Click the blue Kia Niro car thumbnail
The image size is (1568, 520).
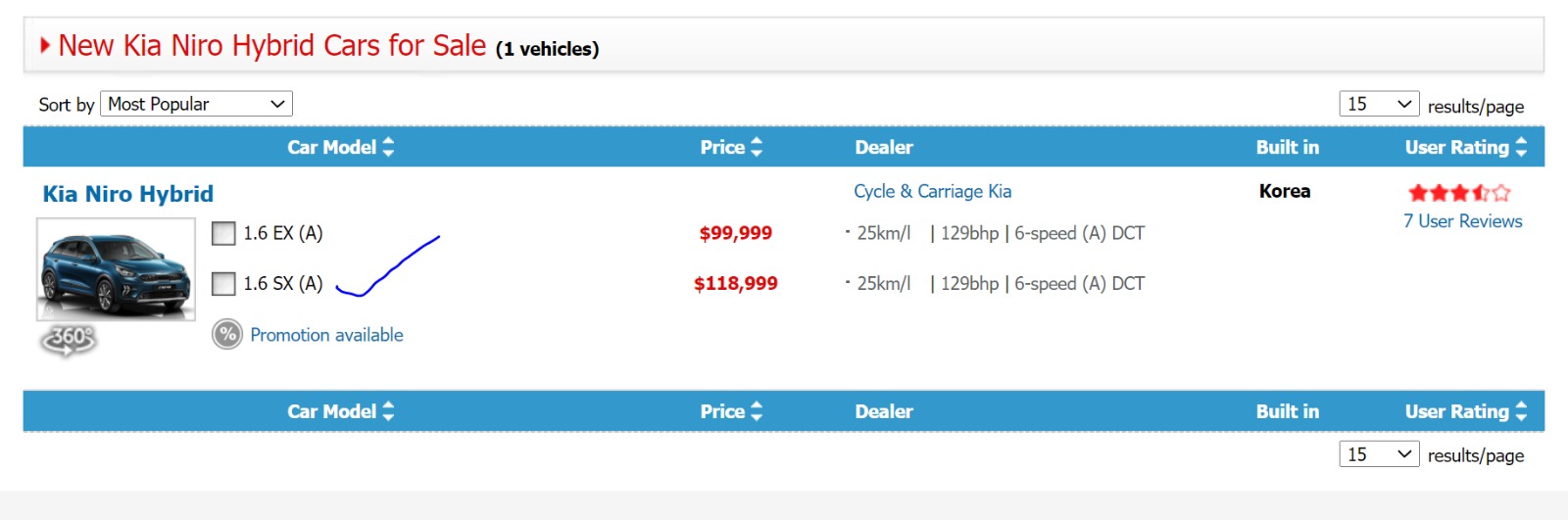point(116,269)
